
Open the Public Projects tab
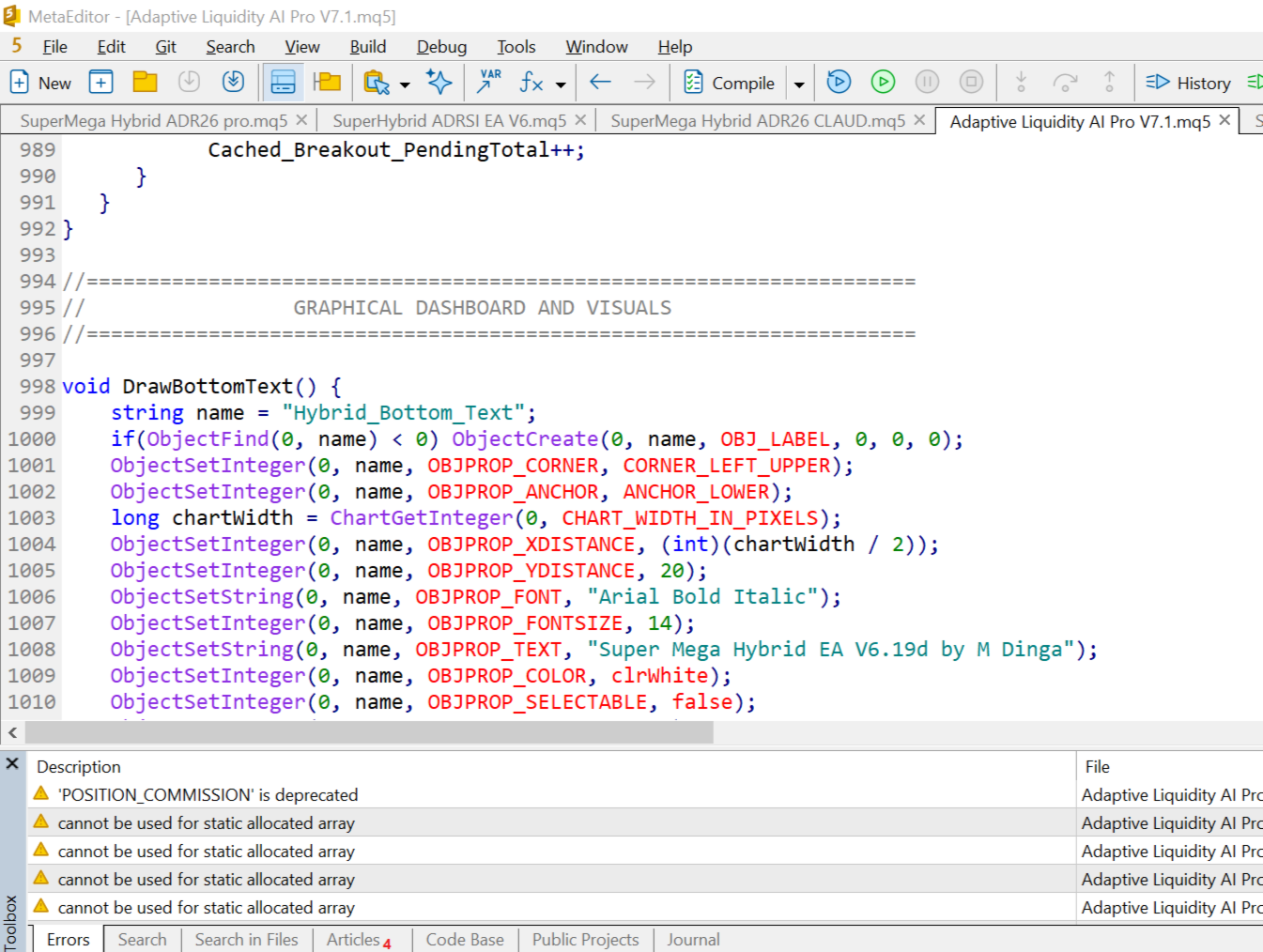(586, 940)
